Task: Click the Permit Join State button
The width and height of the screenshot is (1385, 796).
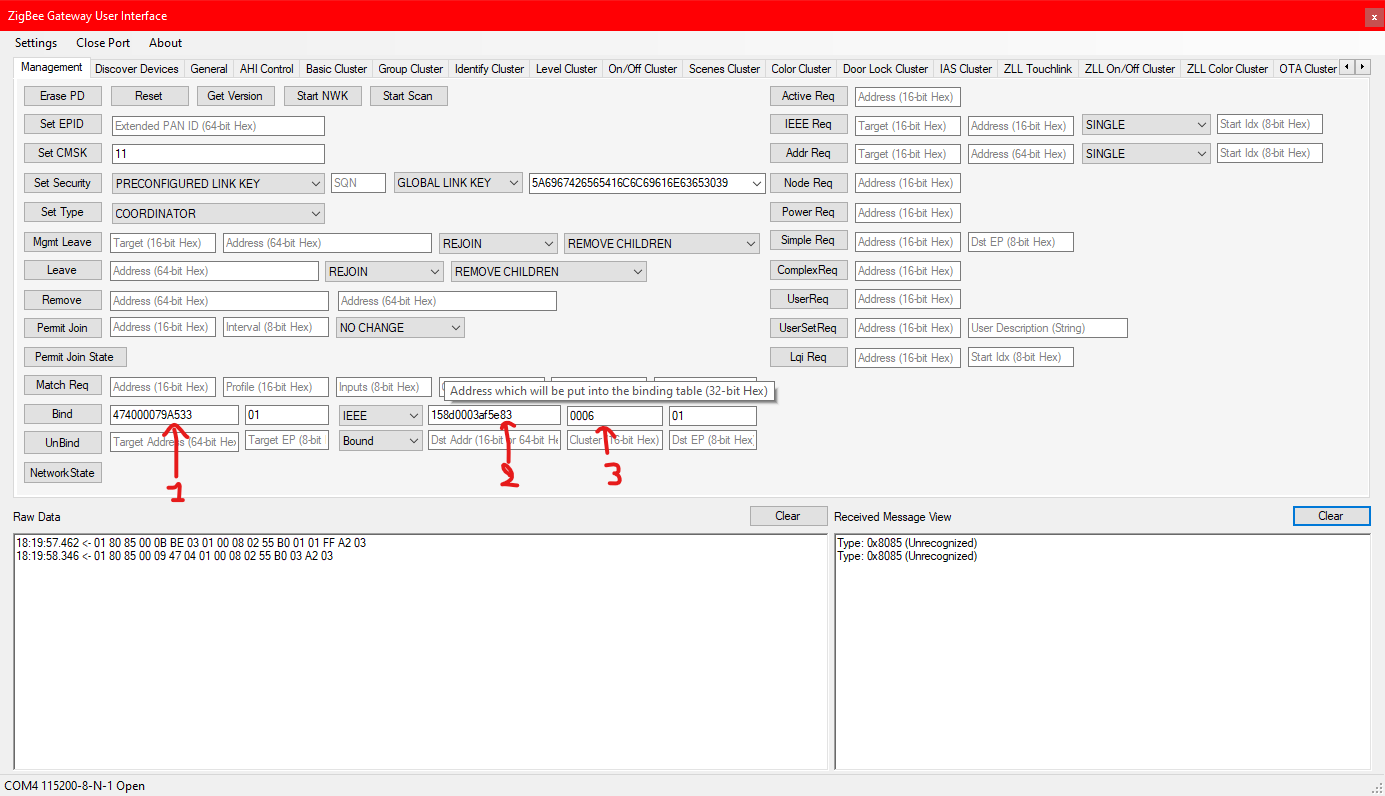Action: pyautogui.click(x=75, y=357)
